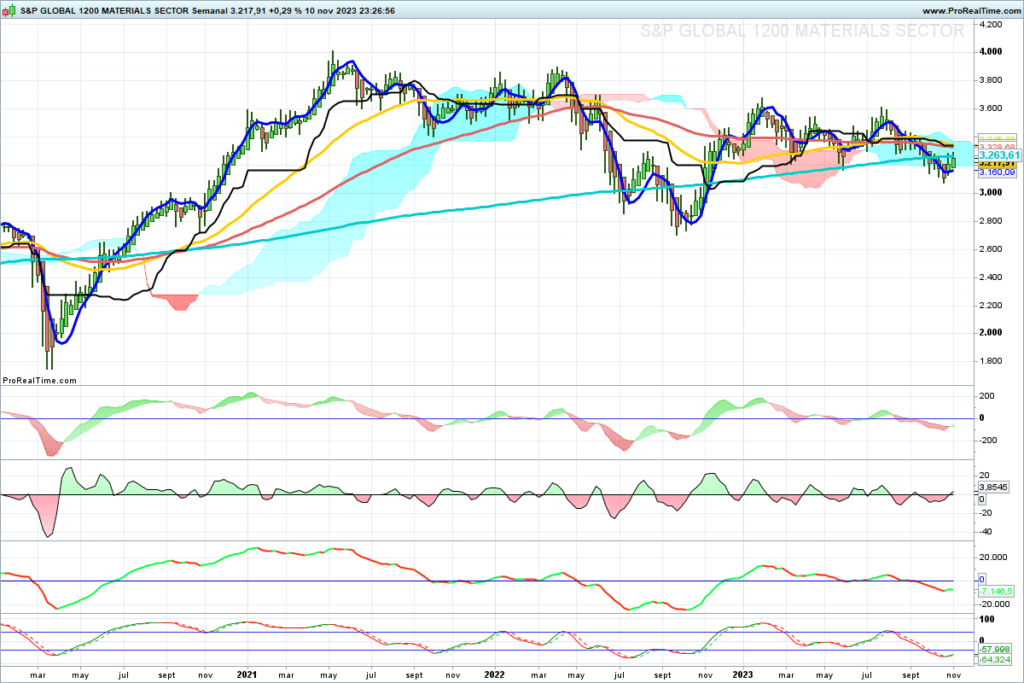The width and height of the screenshot is (1024, 683).
Task: Click the 3.800 price axis label
Action: tap(991, 80)
